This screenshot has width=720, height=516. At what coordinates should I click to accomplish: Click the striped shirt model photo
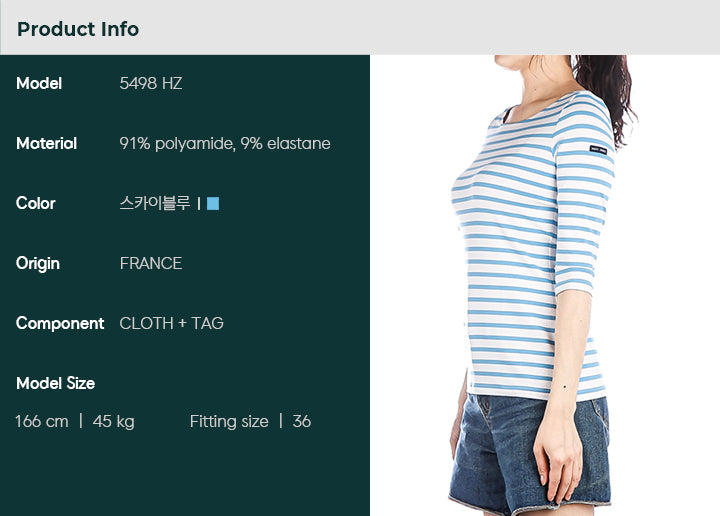pyautogui.click(x=545, y=285)
